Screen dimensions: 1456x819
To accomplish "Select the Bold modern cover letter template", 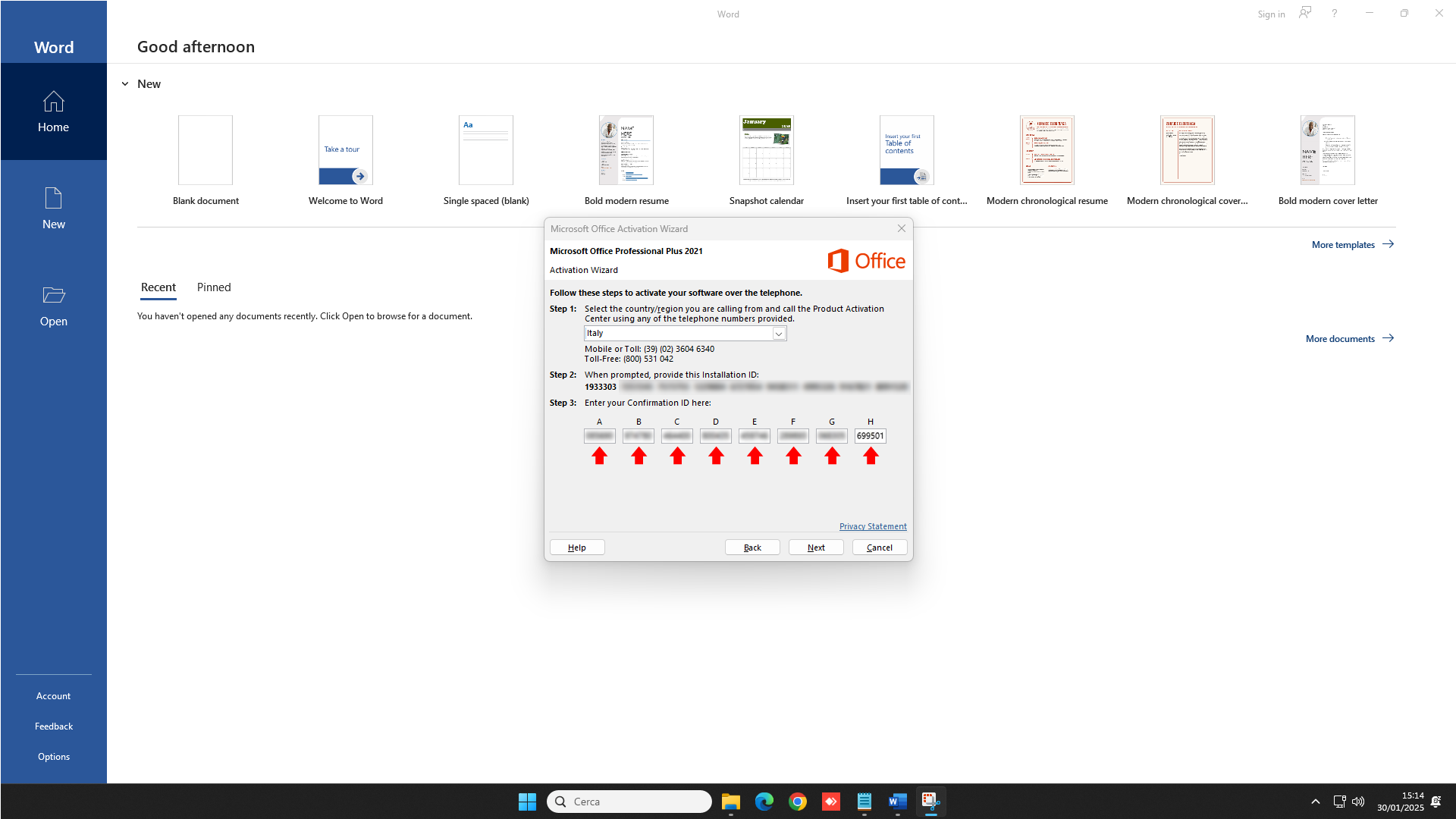I will (1328, 161).
